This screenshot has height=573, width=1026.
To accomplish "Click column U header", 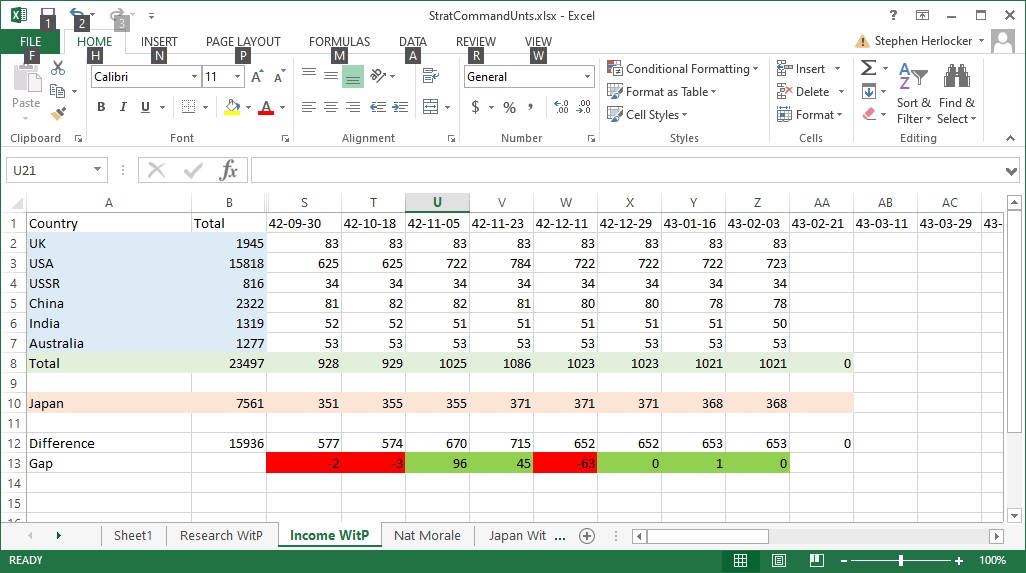I will (437, 203).
